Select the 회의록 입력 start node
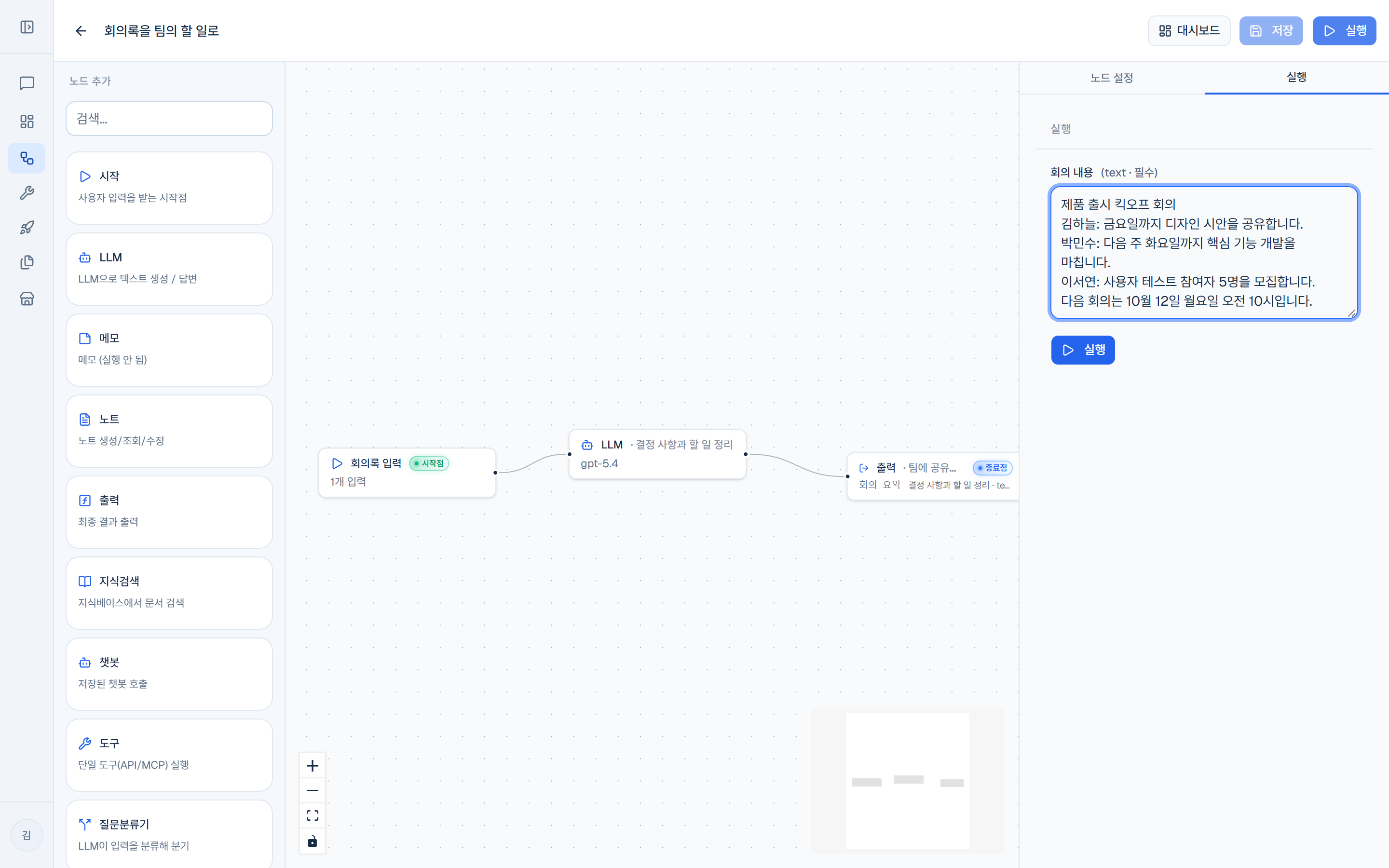Image resolution: width=1389 pixels, height=868 pixels. (407, 473)
